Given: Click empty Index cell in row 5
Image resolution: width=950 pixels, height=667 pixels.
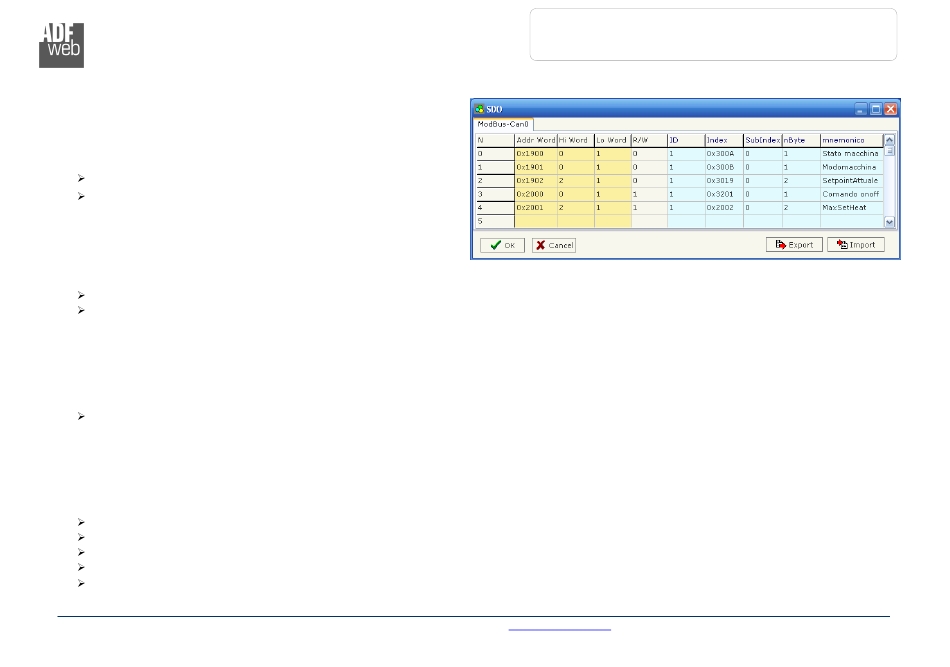Looking at the screenshot, I should click(724, 221).
